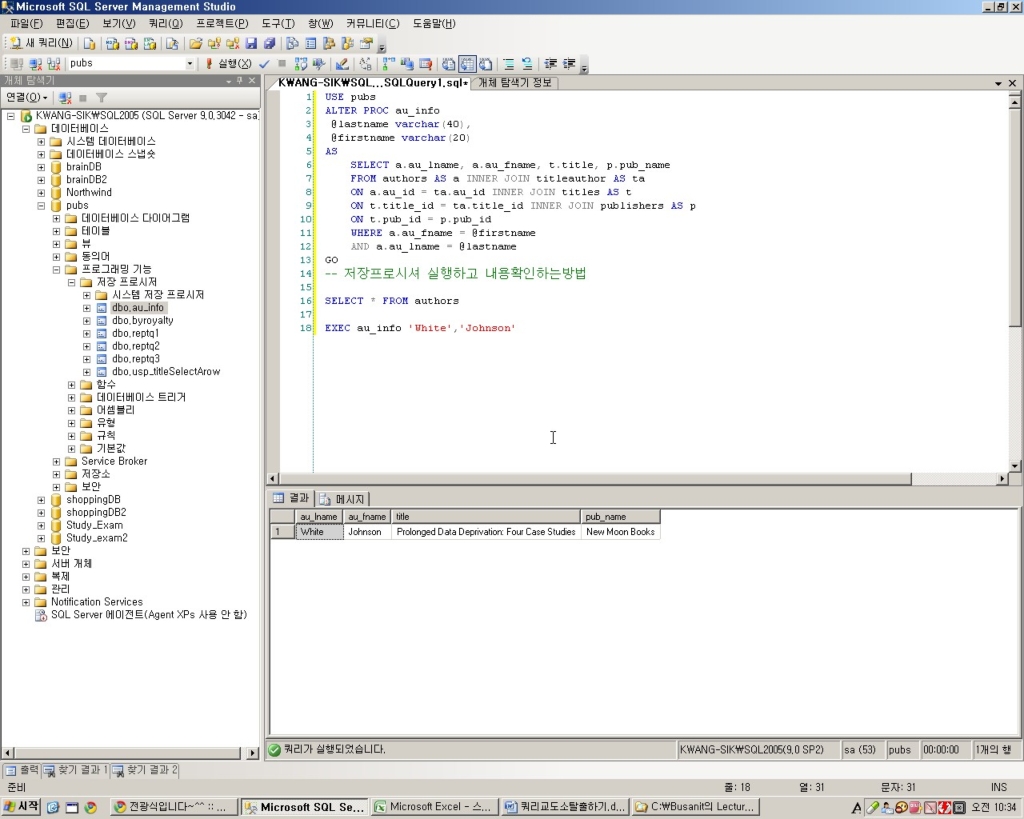Open the Properties Window icon
Image resolution: width=1024 pixels, height=819 pixels.
(366, 44)
